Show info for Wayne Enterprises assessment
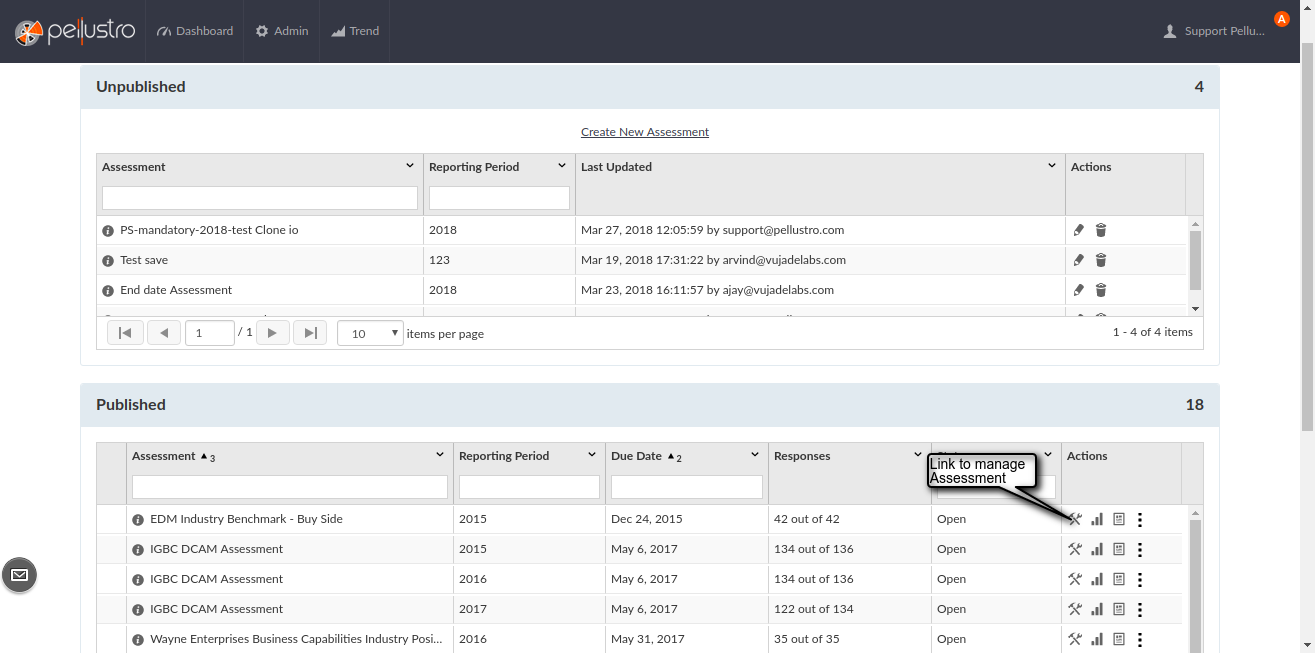Screen dimensions: 1315x653 click(x=138, y=639)
